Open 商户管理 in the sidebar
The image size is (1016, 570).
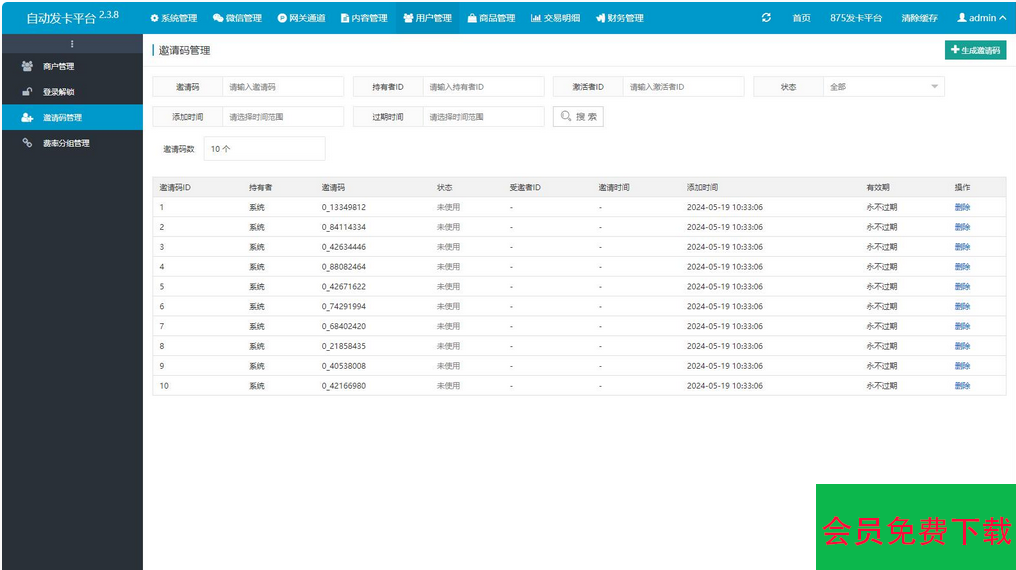click(x=58, y=67)
